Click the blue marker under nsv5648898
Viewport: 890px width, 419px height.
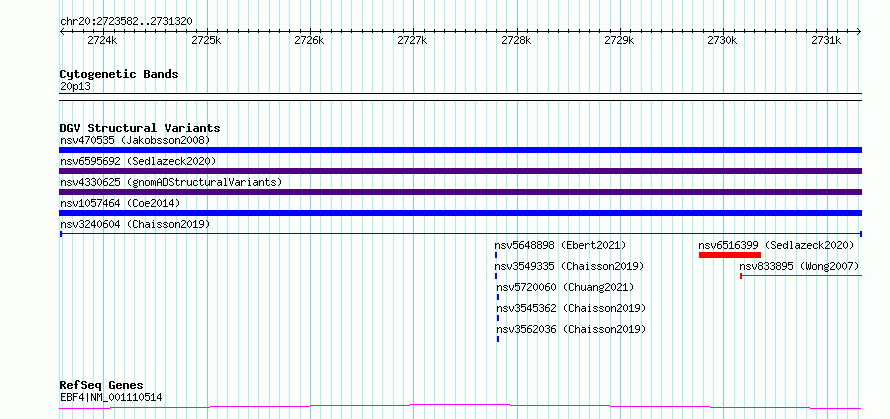[x=496, y=255]
